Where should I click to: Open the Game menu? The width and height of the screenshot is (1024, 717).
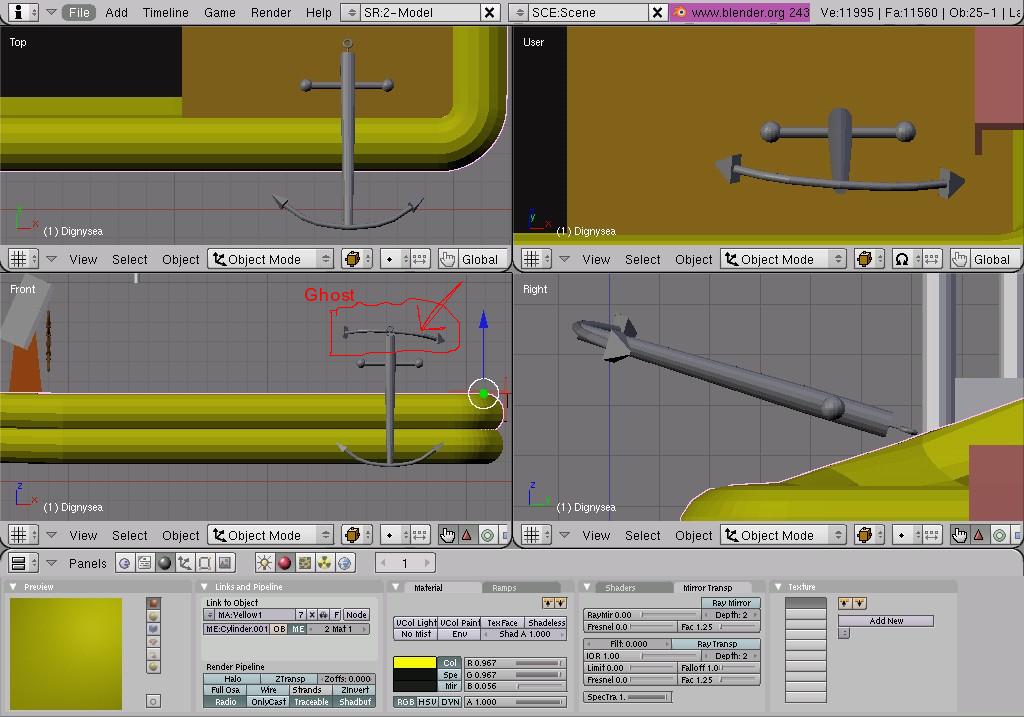[x=219, y=12]
